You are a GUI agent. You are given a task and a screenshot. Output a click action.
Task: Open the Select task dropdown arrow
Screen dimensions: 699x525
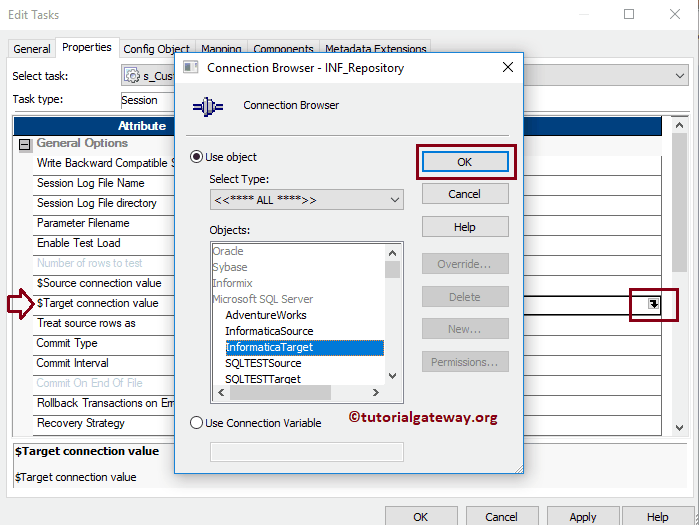point(680,76)
